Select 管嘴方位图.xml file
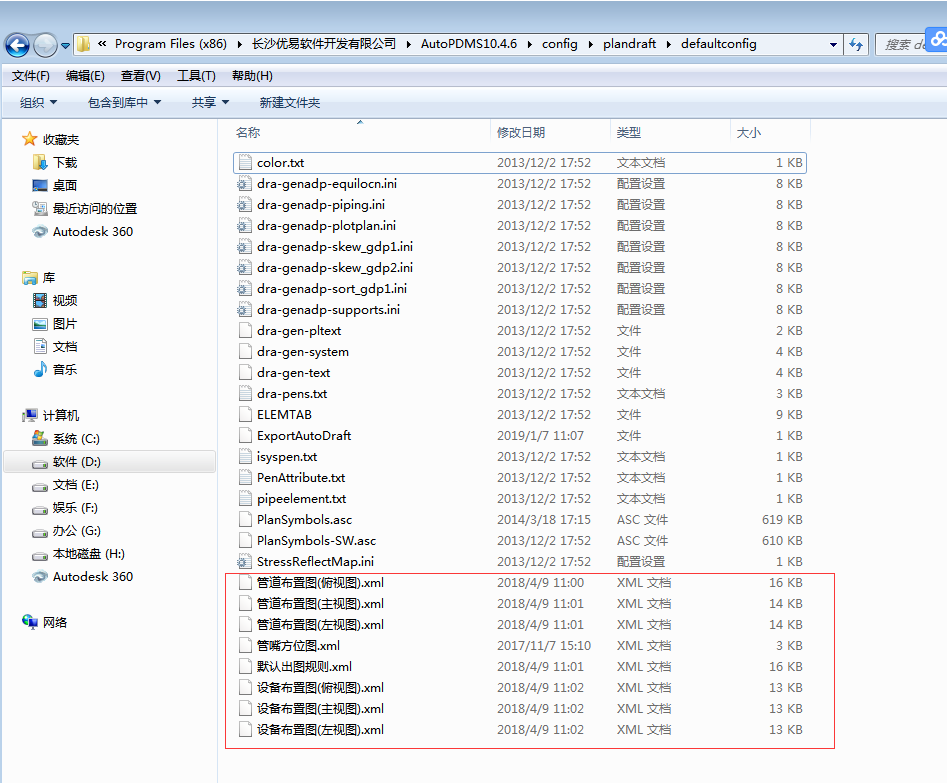Image resolution: width=947 pixels, height=783 pixels. [x=298, y=646]
